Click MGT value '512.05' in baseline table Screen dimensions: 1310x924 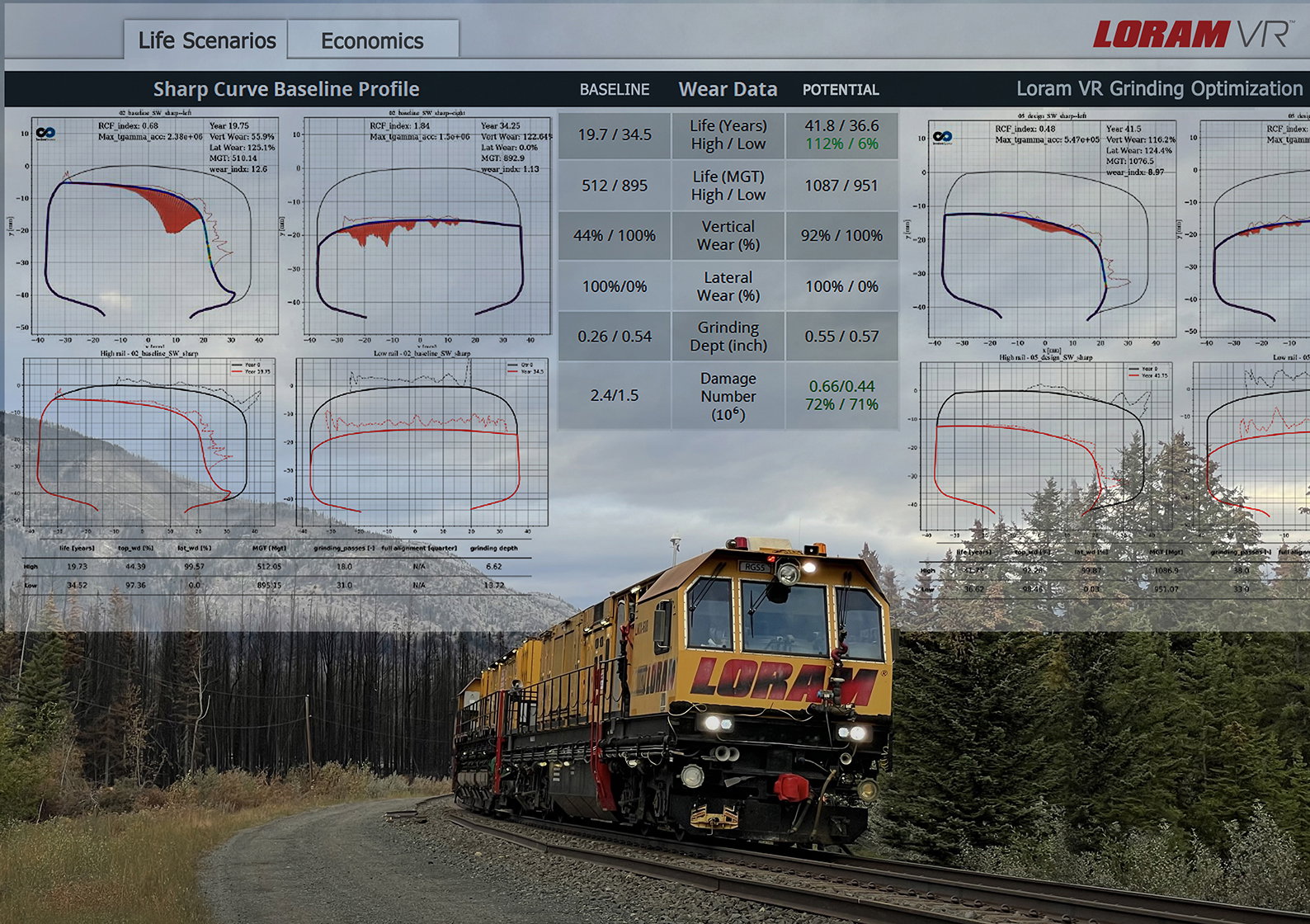click(269, 567)
